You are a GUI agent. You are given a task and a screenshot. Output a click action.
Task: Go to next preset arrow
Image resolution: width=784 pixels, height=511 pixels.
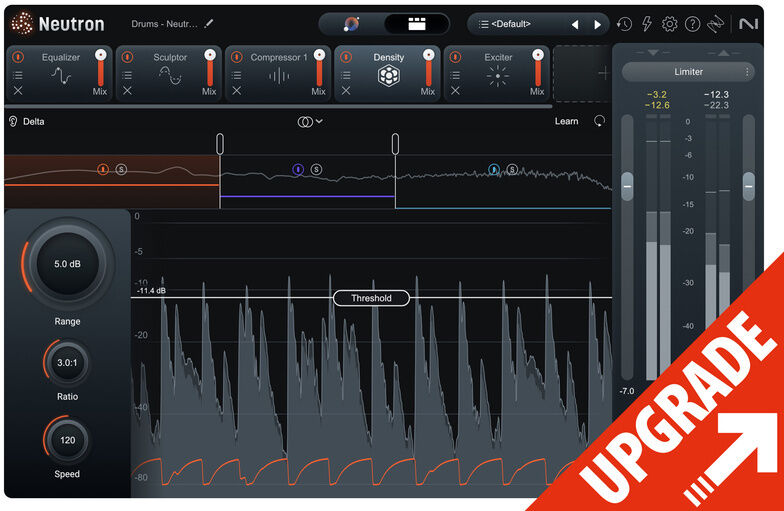tap(597, 24)
